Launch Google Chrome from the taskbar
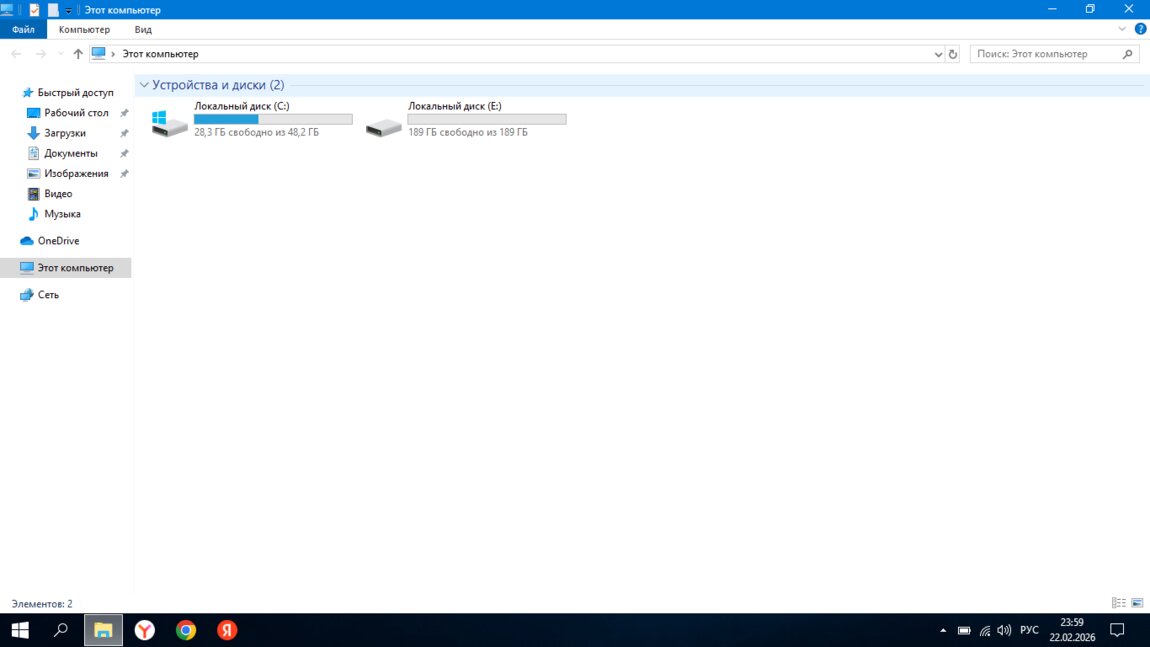The width and height of the screenshot is (1150, 647). [x=186, y=630]
